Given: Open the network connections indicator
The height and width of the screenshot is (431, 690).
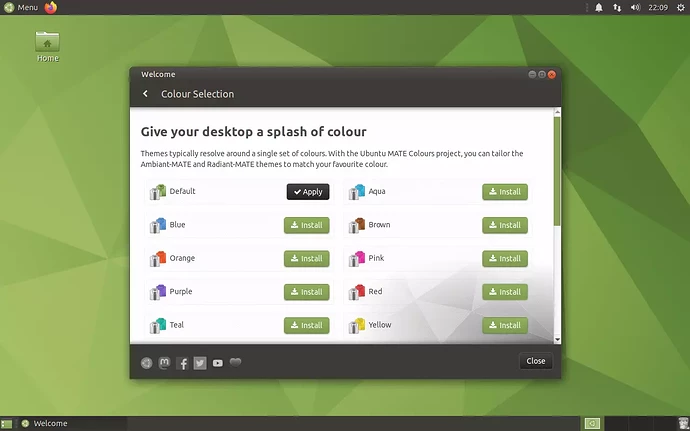Looking at the screenshot, I should coord(617,7).
